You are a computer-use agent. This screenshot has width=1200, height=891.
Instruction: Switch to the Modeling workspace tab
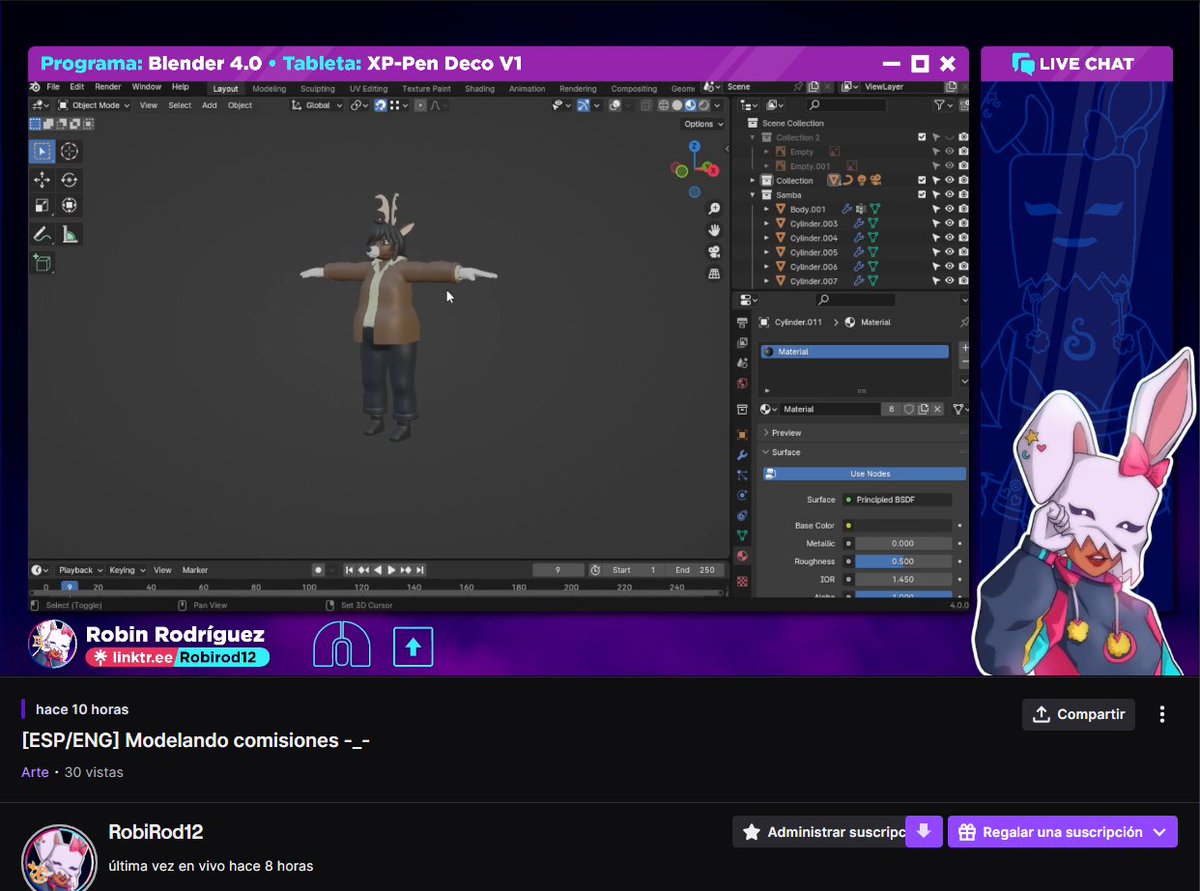(x=269, y=89)
